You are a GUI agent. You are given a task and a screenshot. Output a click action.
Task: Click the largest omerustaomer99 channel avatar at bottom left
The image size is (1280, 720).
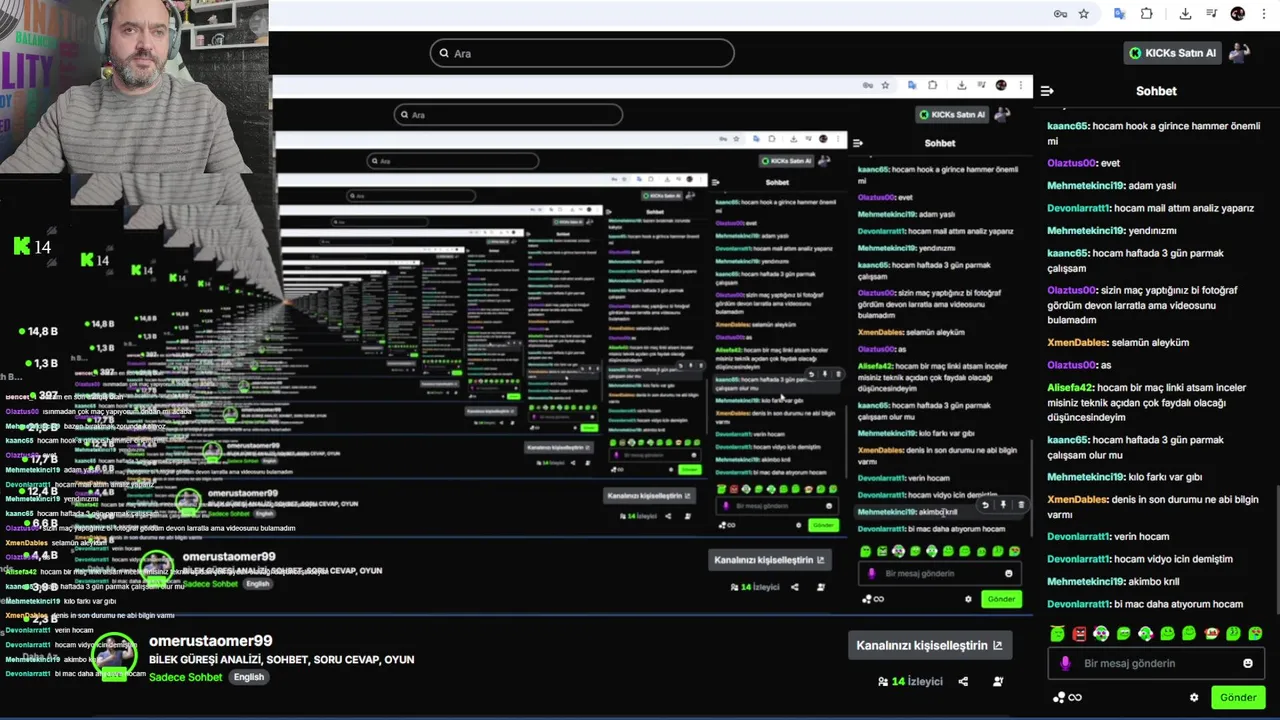[115, 656]
